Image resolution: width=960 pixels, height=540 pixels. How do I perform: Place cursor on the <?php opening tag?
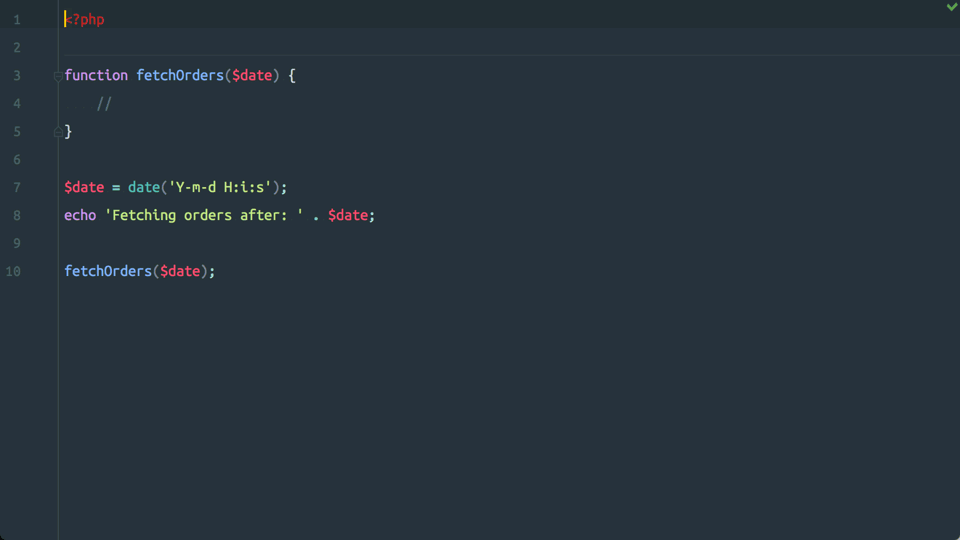pos(84,20)
